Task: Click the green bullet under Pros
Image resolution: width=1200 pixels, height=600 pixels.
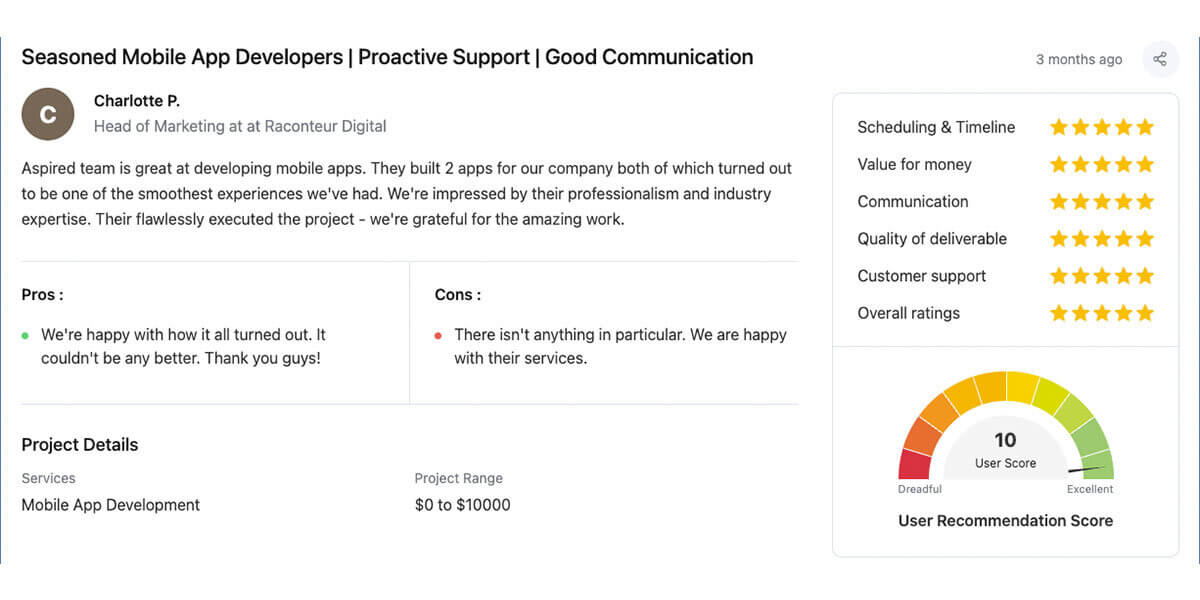Action: click(25, 335)
